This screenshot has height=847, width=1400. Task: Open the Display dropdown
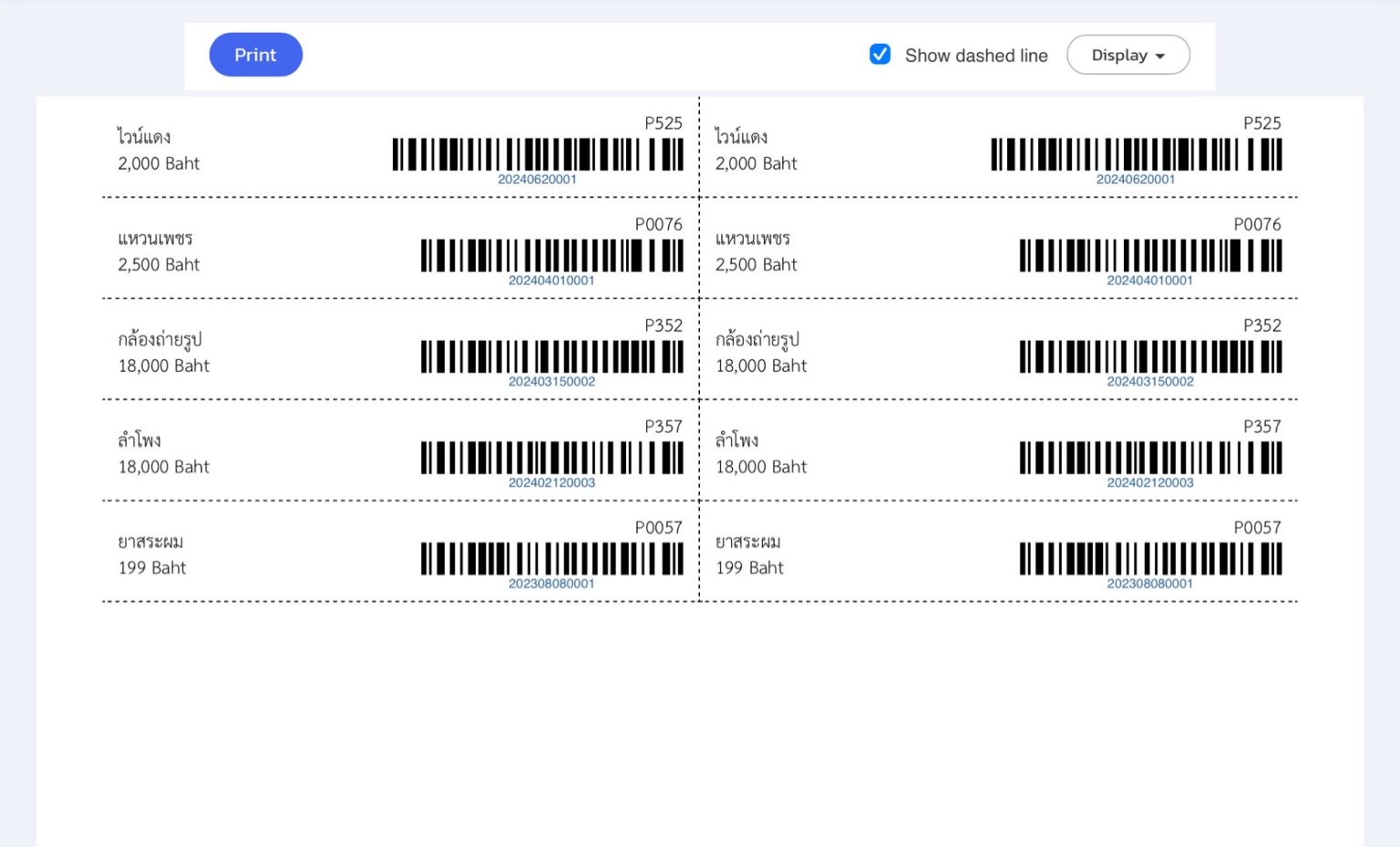1127,55
